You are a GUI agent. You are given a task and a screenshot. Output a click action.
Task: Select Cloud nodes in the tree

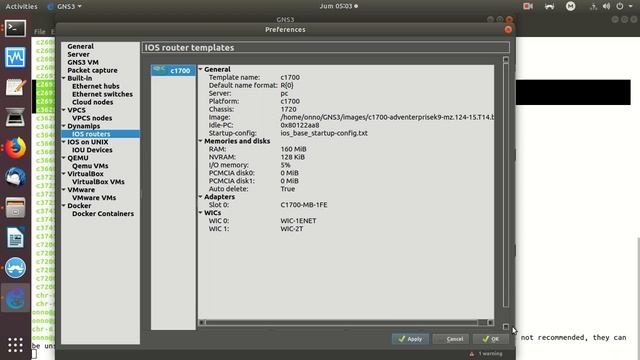(93, 102)
